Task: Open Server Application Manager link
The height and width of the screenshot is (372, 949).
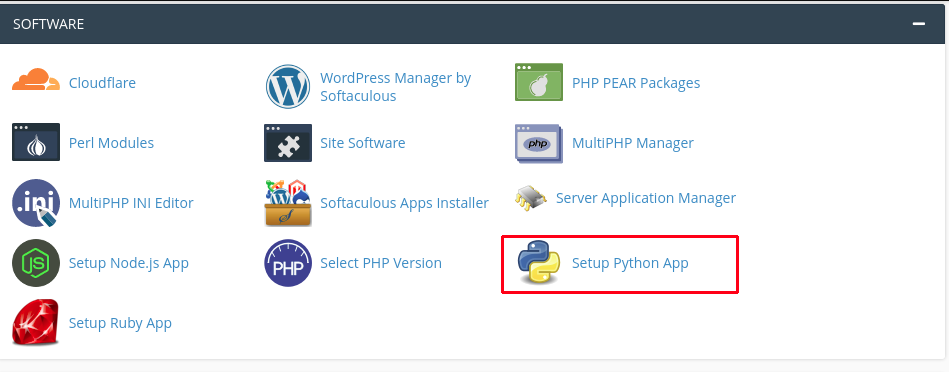Action: pos(646,198)
